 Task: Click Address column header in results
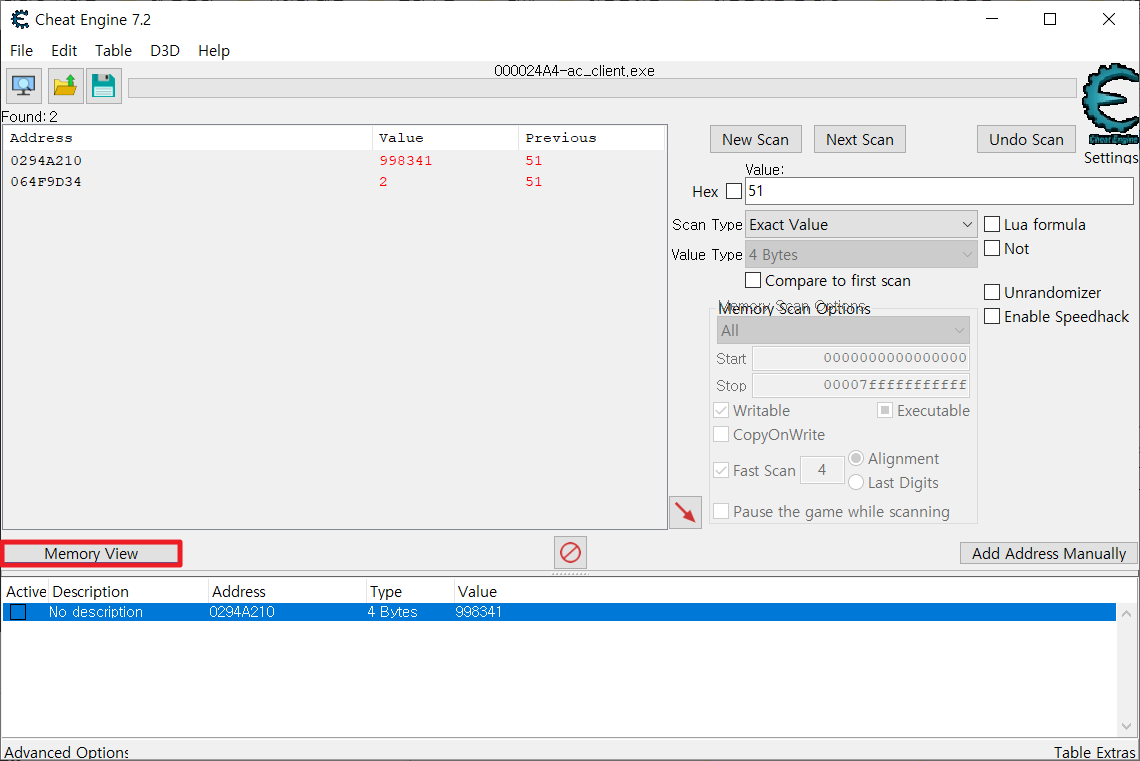coord(188,138)
